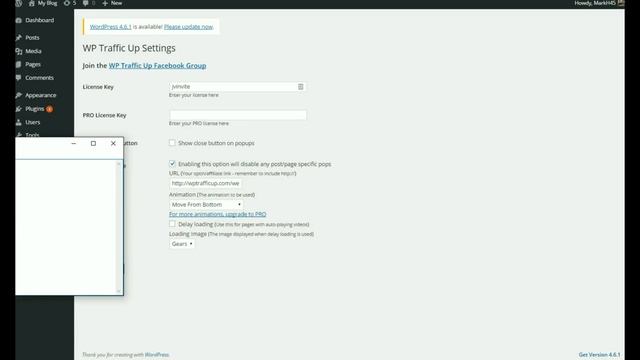Click the URL field with wptrafficup.com
640x360 pixels.
click(205, 183)
